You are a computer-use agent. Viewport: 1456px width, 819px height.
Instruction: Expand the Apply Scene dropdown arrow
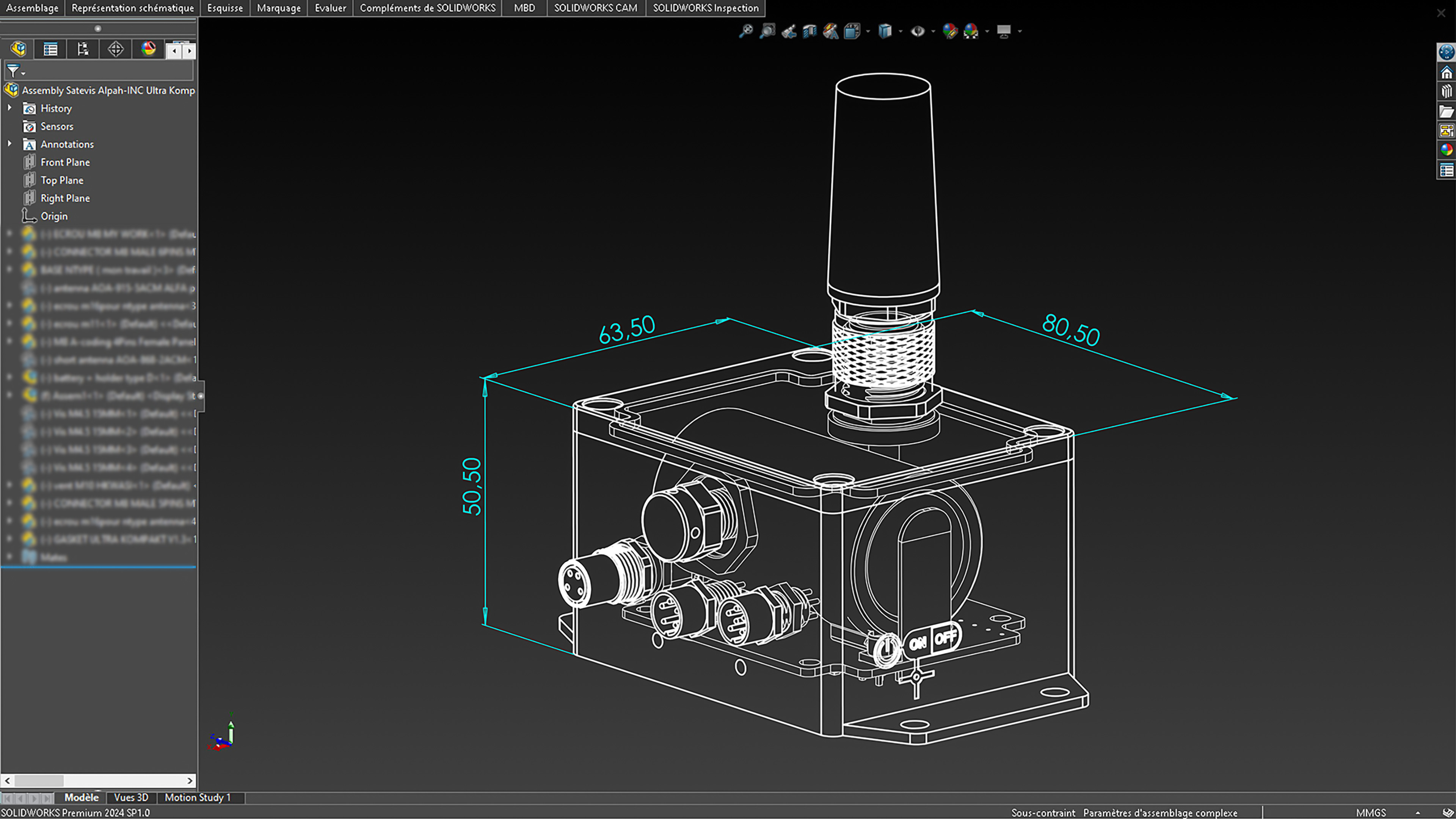(x=987, y=31)
